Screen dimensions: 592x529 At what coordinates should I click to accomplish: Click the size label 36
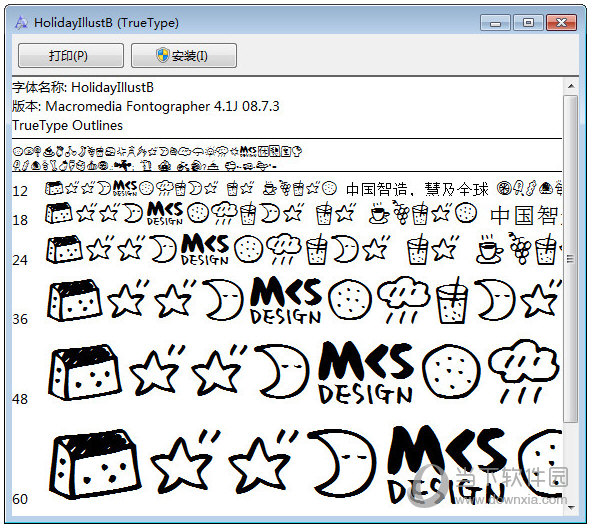tap(20, 319)
